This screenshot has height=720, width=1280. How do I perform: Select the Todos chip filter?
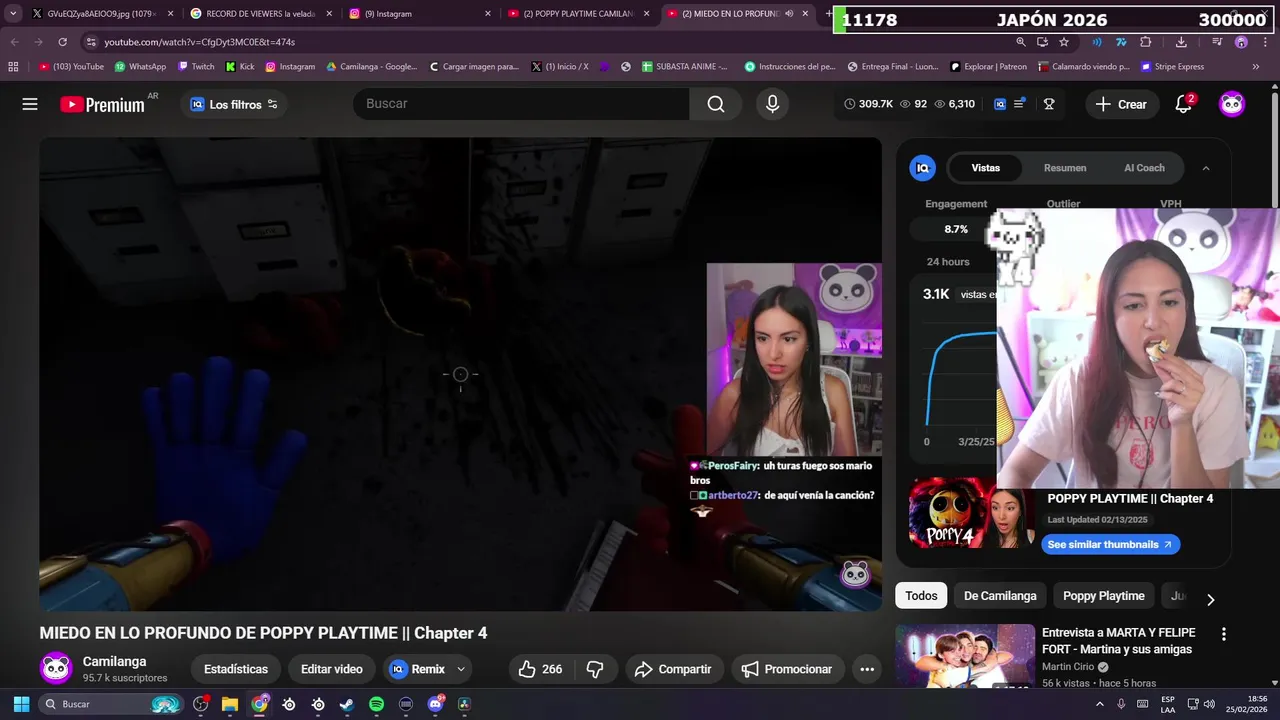(x=921, y=596)
